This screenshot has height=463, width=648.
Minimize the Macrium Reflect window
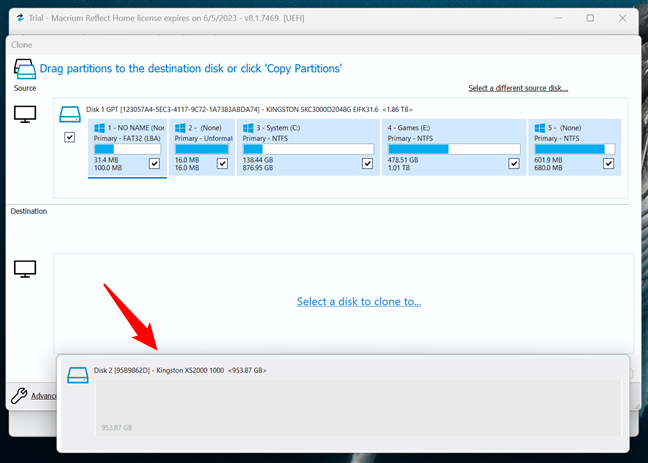[558, 18]
